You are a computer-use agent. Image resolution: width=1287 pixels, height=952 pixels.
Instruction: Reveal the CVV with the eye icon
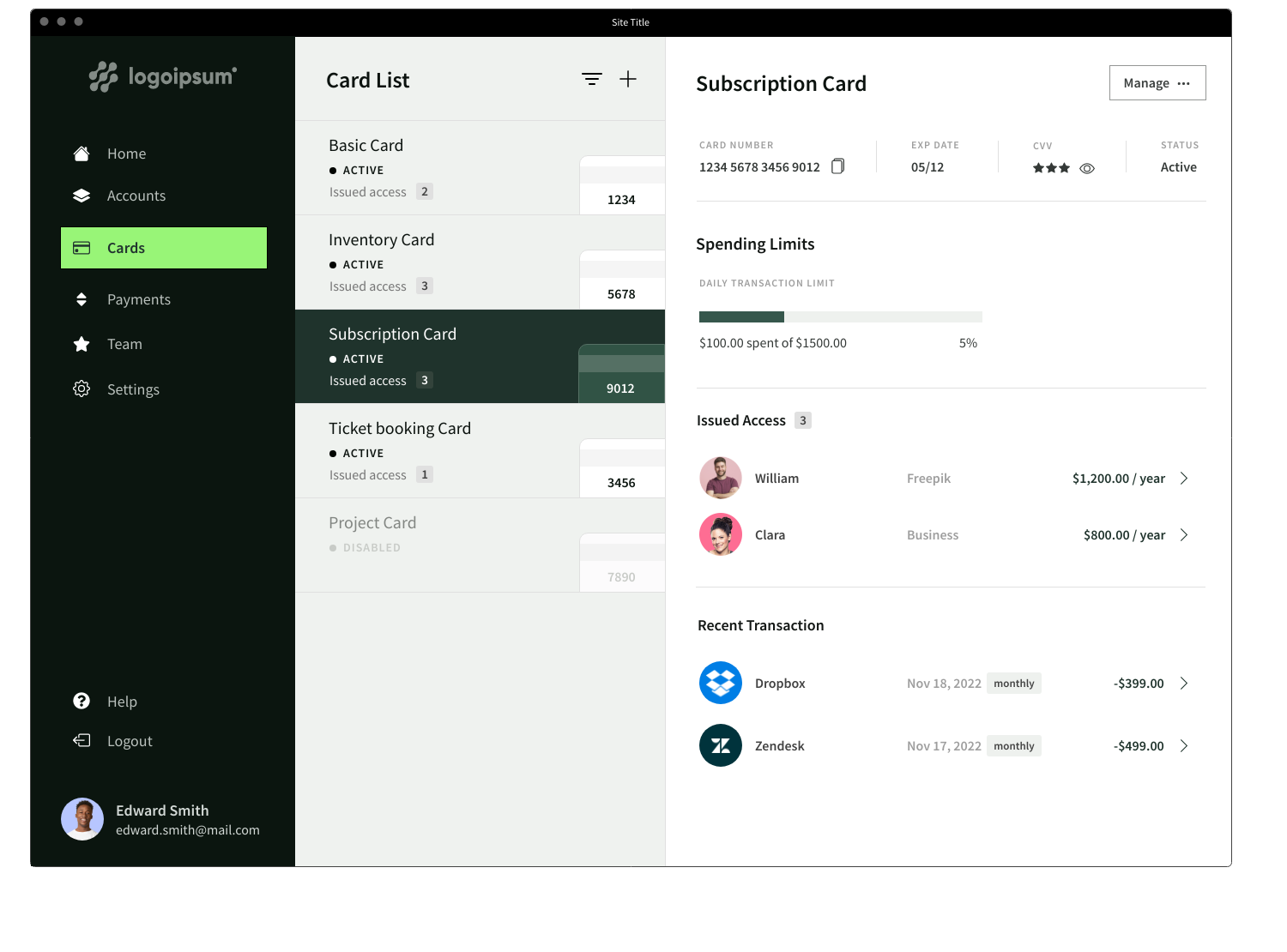1087,168
